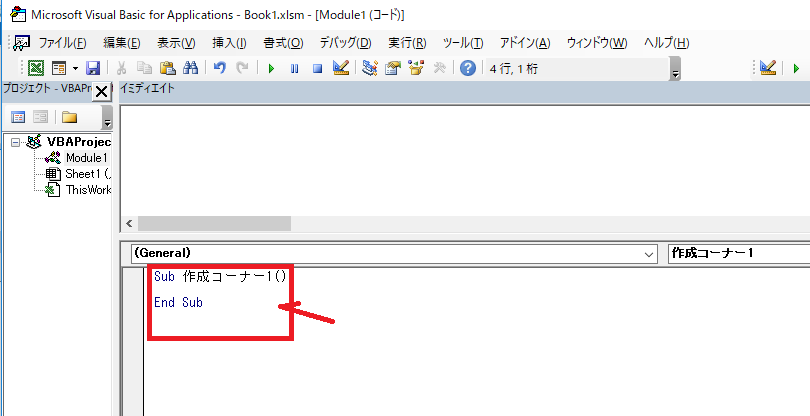This screenshot has height=416, width=810.
Task: Click toolbar options arrow after position box
Action: pyautogui.click(x=675, y=69)
